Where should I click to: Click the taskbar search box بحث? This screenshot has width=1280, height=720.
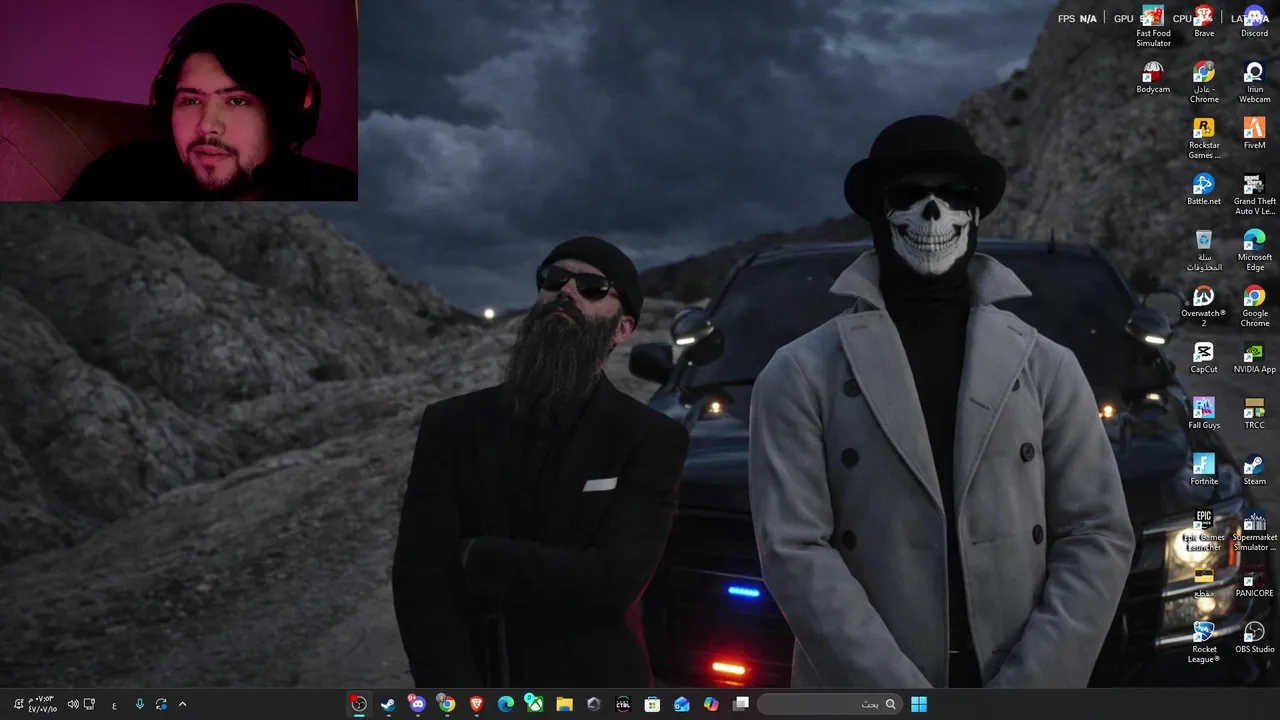(828, 704)
